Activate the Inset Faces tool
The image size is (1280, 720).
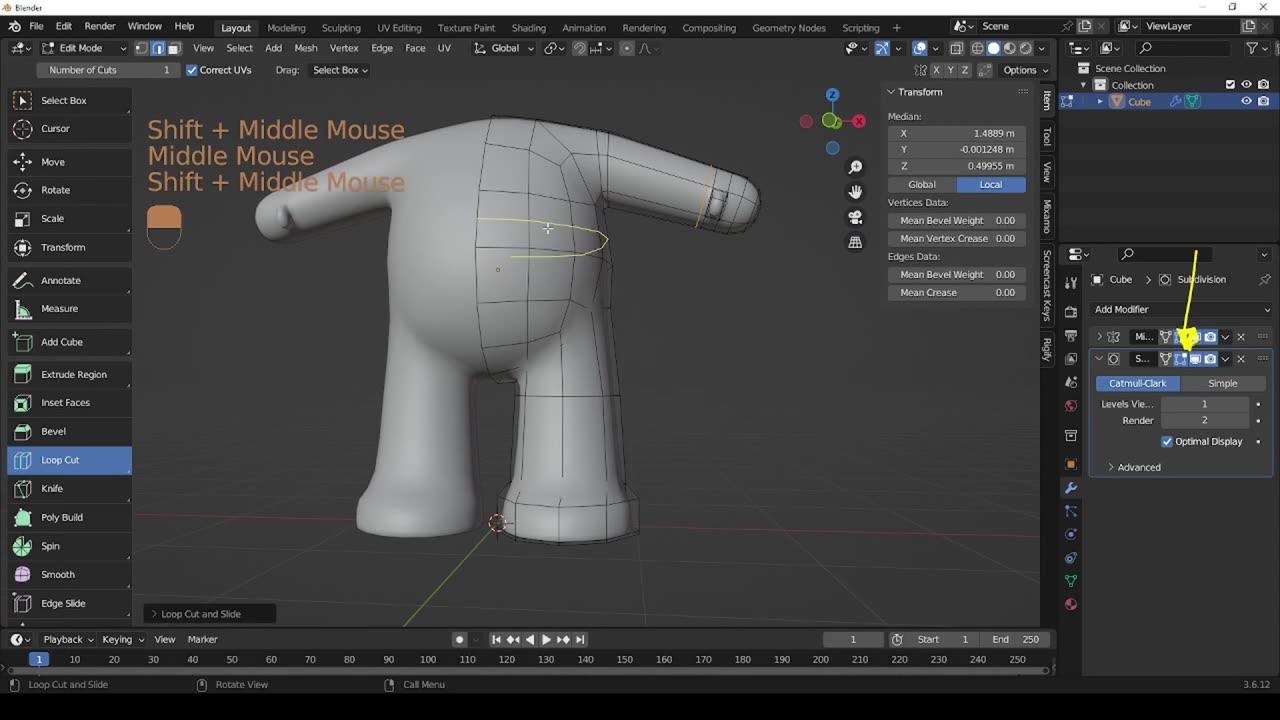click(69, 402)
